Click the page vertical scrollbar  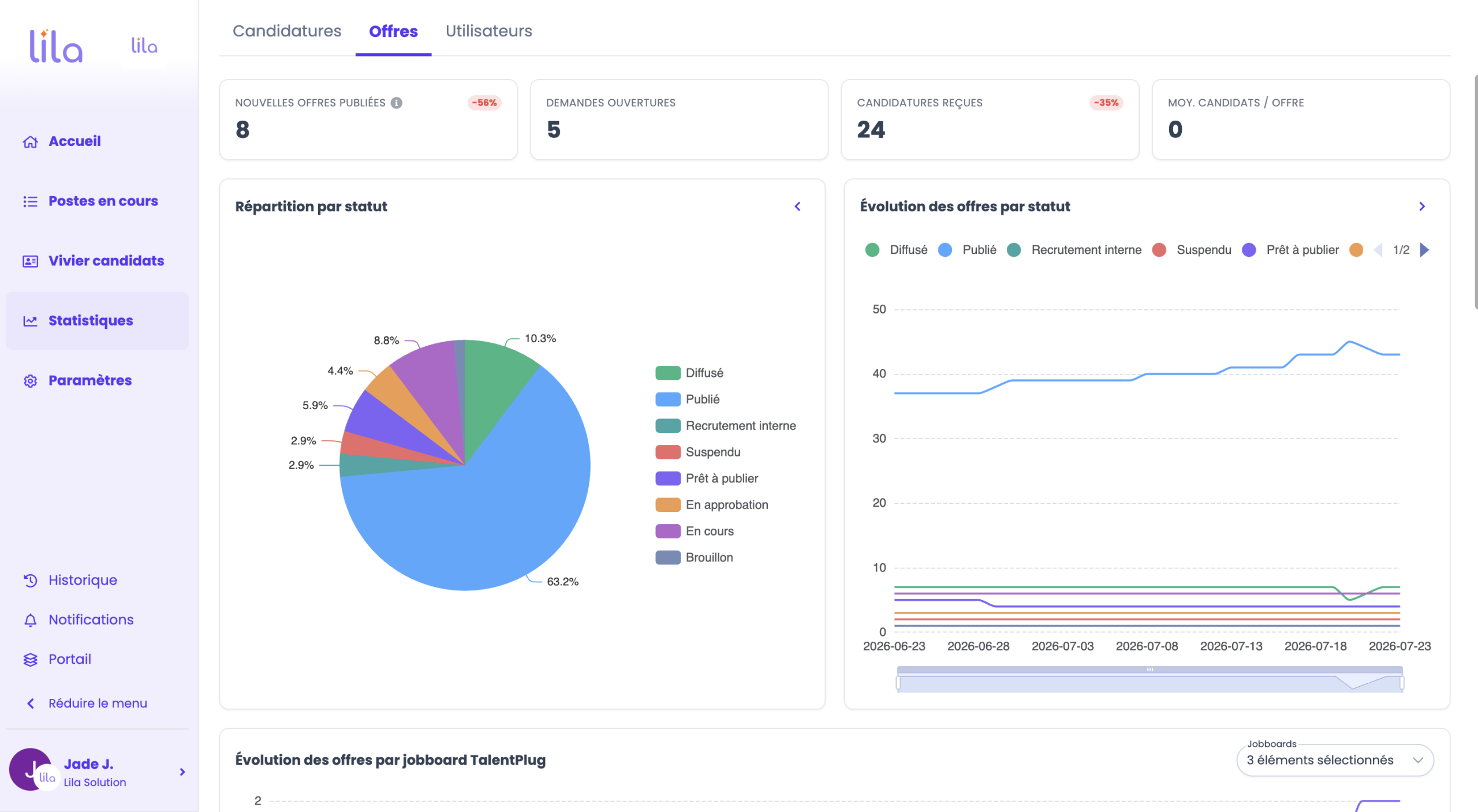coord(1475,192)
